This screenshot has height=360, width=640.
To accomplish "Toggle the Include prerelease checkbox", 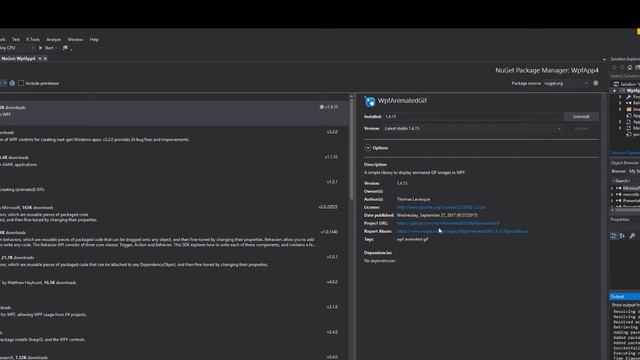I will click(x=21, y=83).
